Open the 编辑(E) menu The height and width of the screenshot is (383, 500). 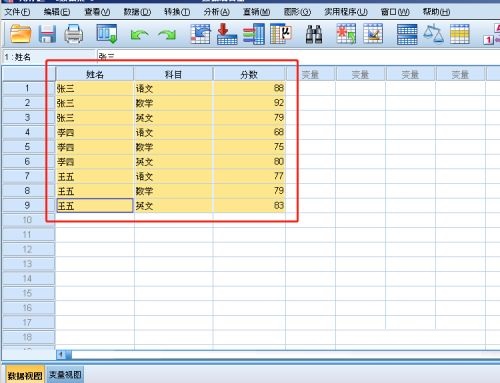tap(57, 12)
